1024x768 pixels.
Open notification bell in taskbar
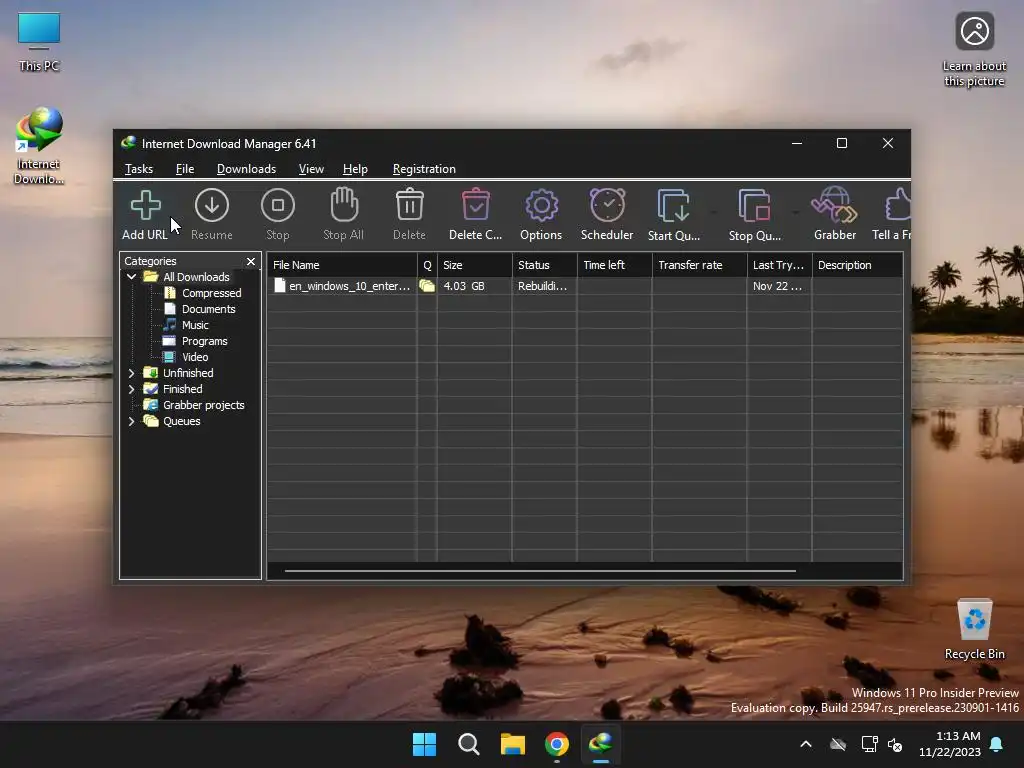pyautogui.click(x=997, y=744)
